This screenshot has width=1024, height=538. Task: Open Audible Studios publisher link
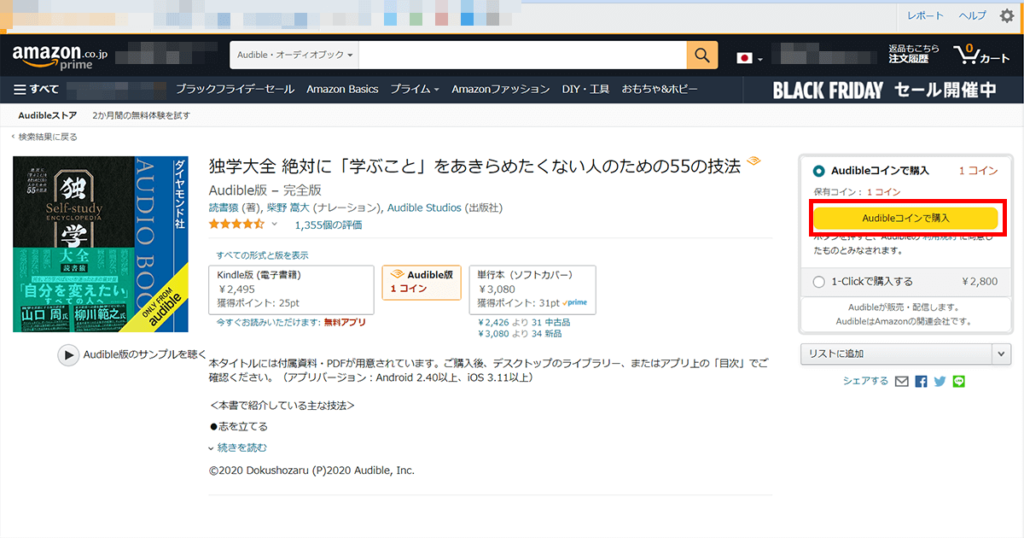point(424,208)
